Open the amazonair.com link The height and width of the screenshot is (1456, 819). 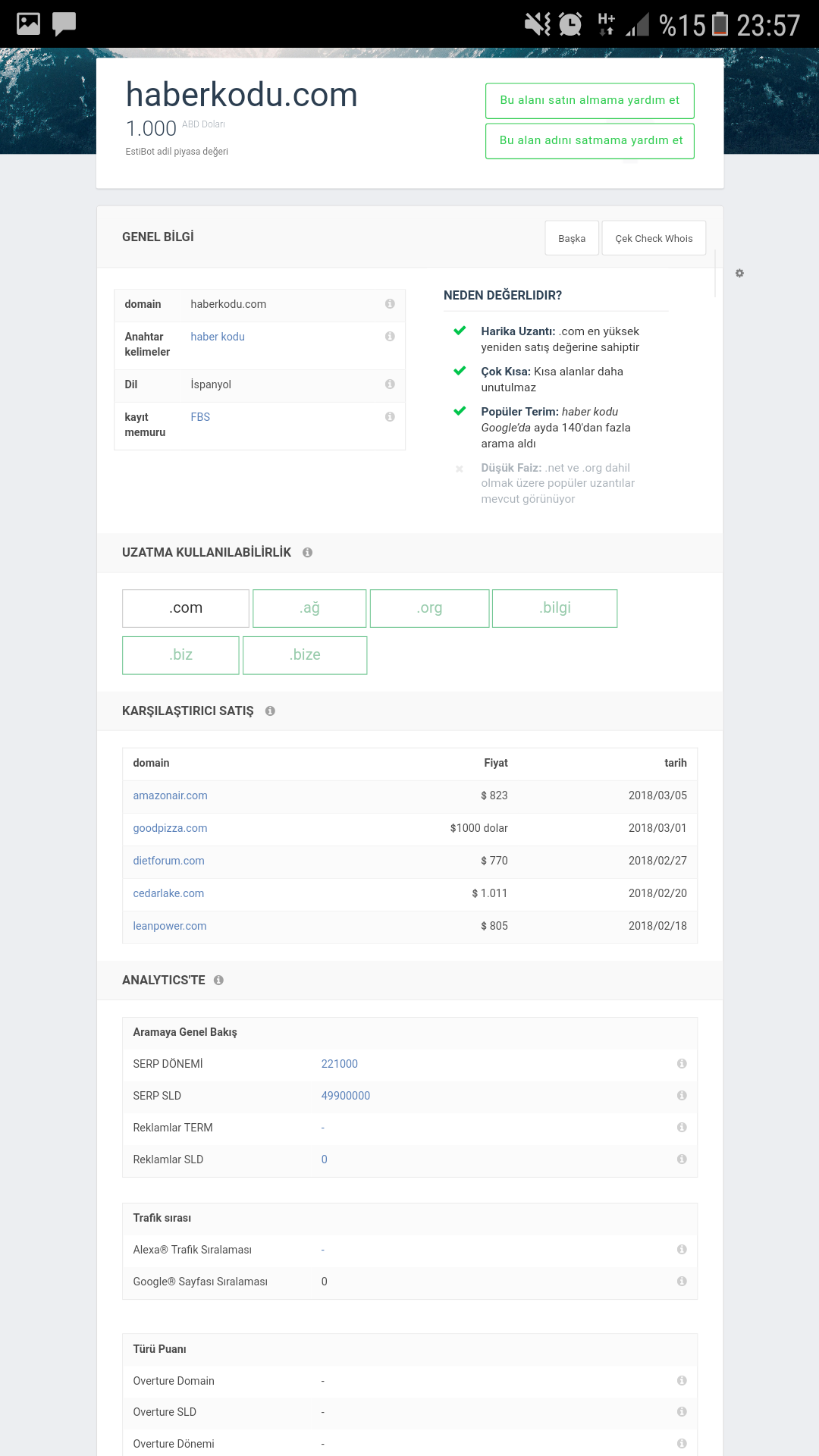(x=171, y=795)
